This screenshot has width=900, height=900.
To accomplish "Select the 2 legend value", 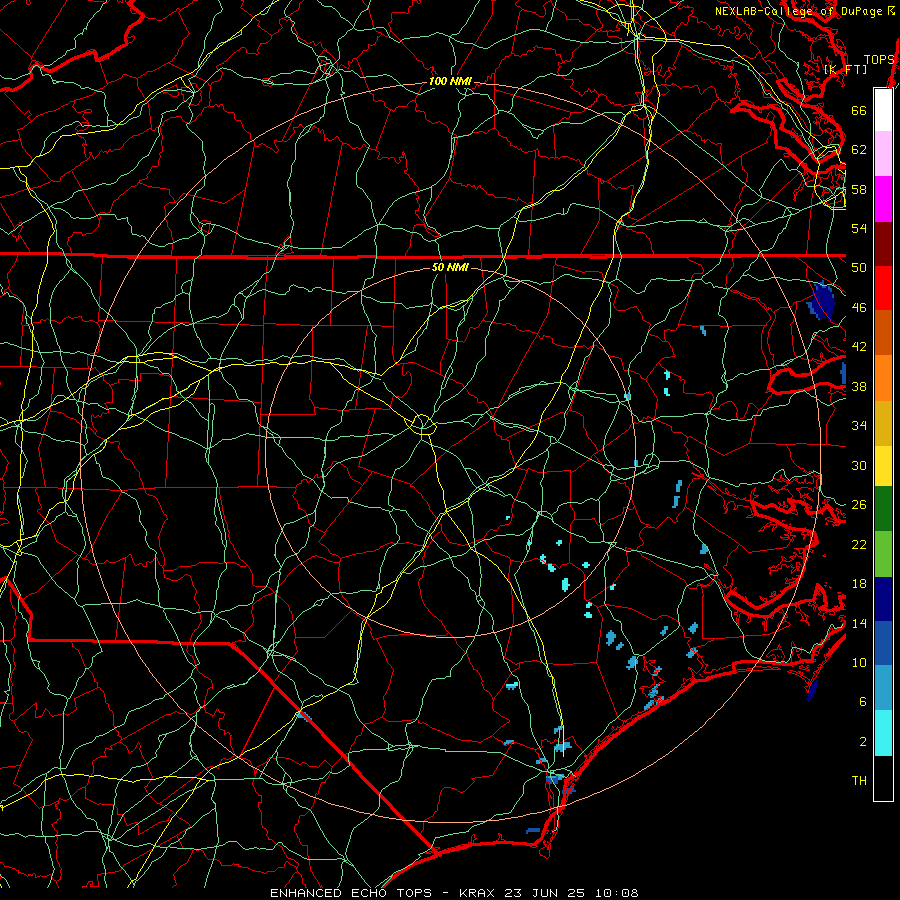I will [863, 742].
